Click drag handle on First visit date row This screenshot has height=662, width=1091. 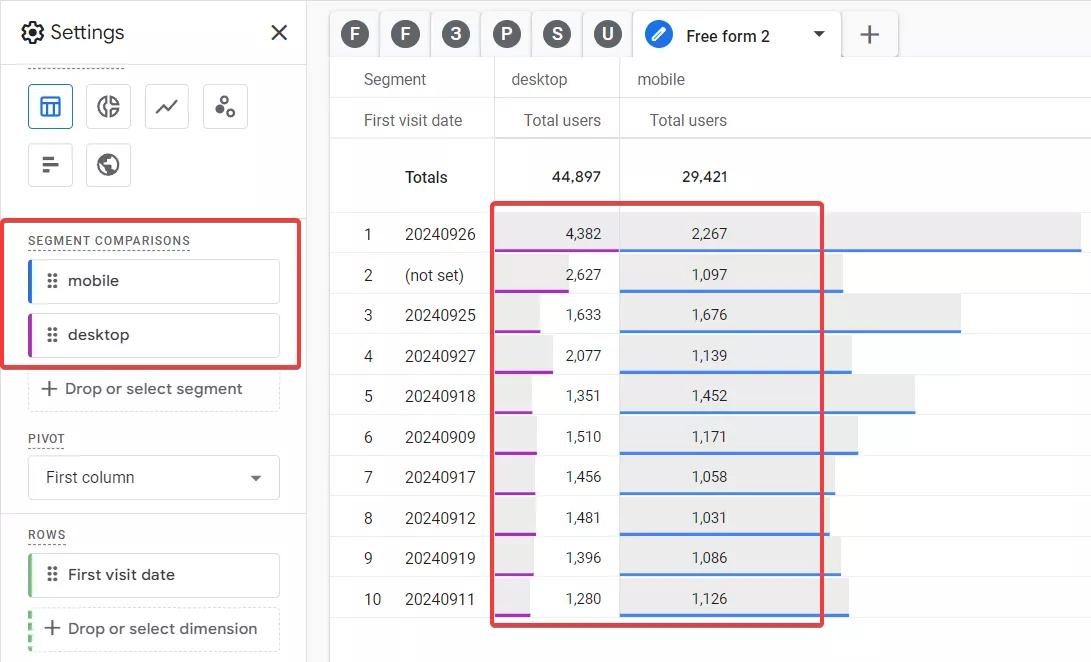(x=52, y=574)
